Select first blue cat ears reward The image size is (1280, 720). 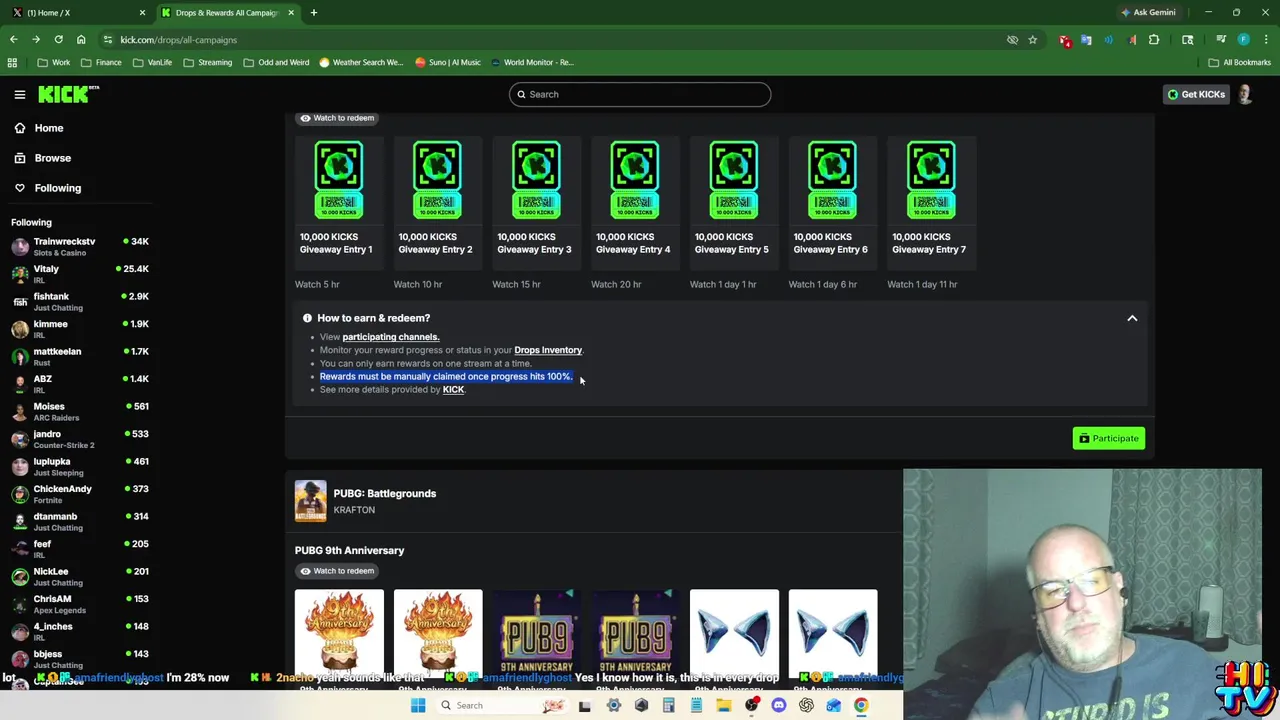pyautogui.click(x=733, y=633)
